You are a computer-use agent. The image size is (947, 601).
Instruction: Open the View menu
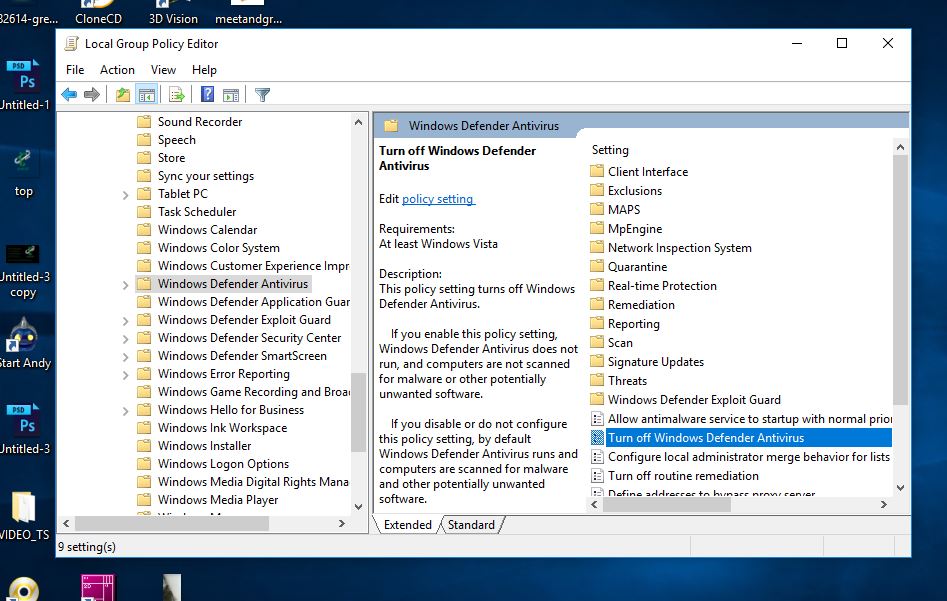[163, 69]
